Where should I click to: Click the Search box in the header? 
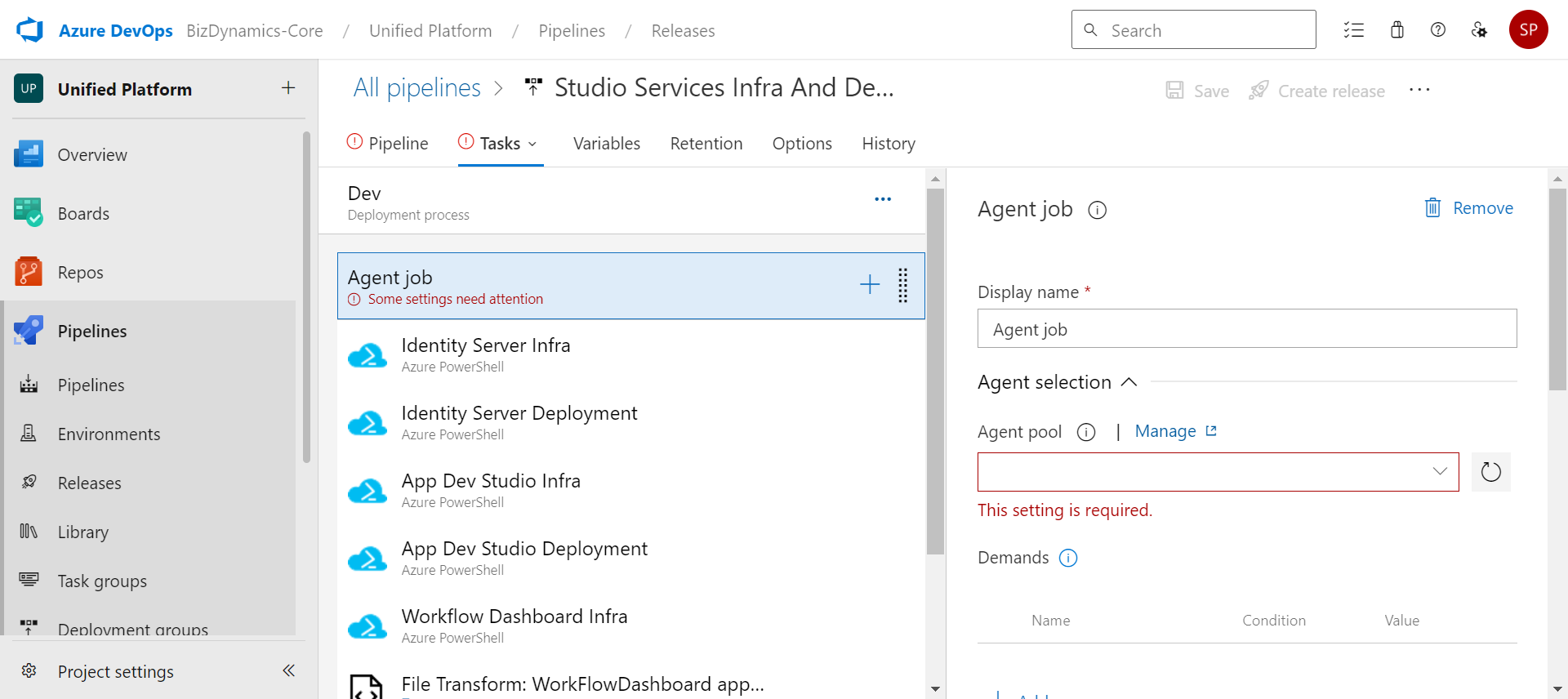pos(1194,29)
